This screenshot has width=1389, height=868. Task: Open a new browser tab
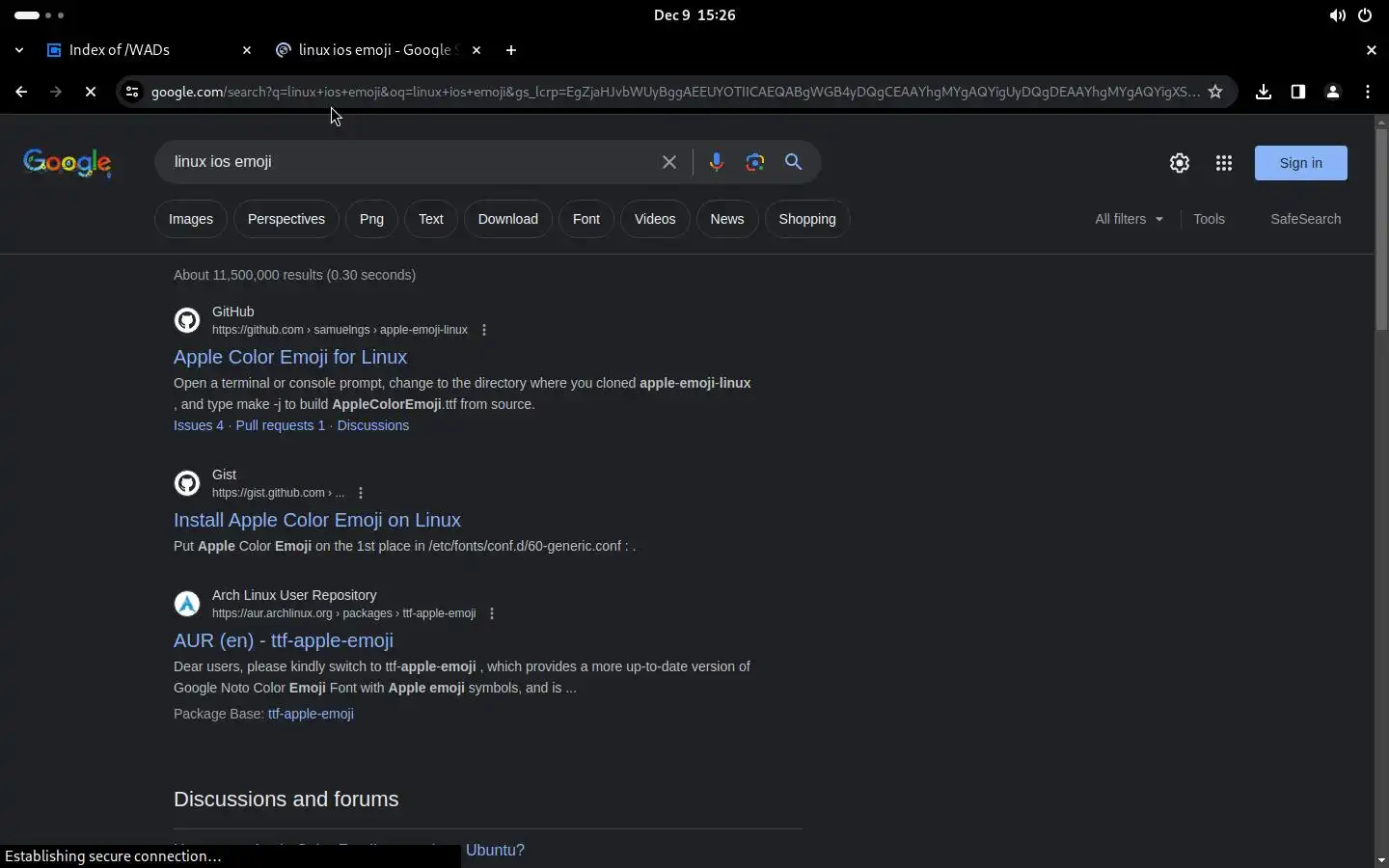(x=511, y=50)
